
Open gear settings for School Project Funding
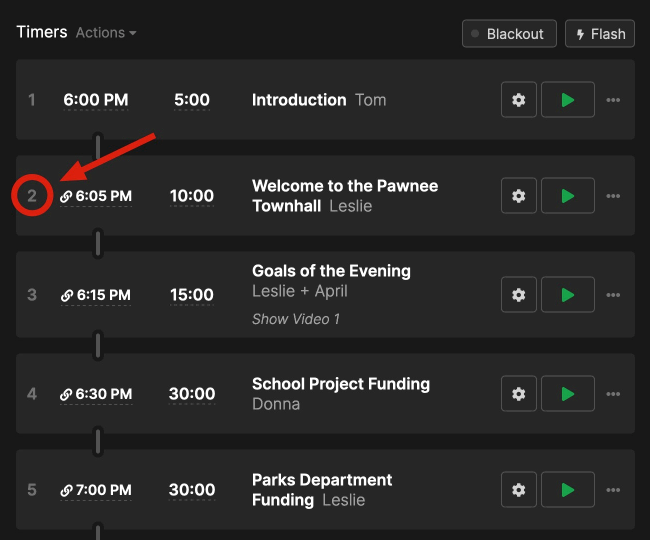519,394
